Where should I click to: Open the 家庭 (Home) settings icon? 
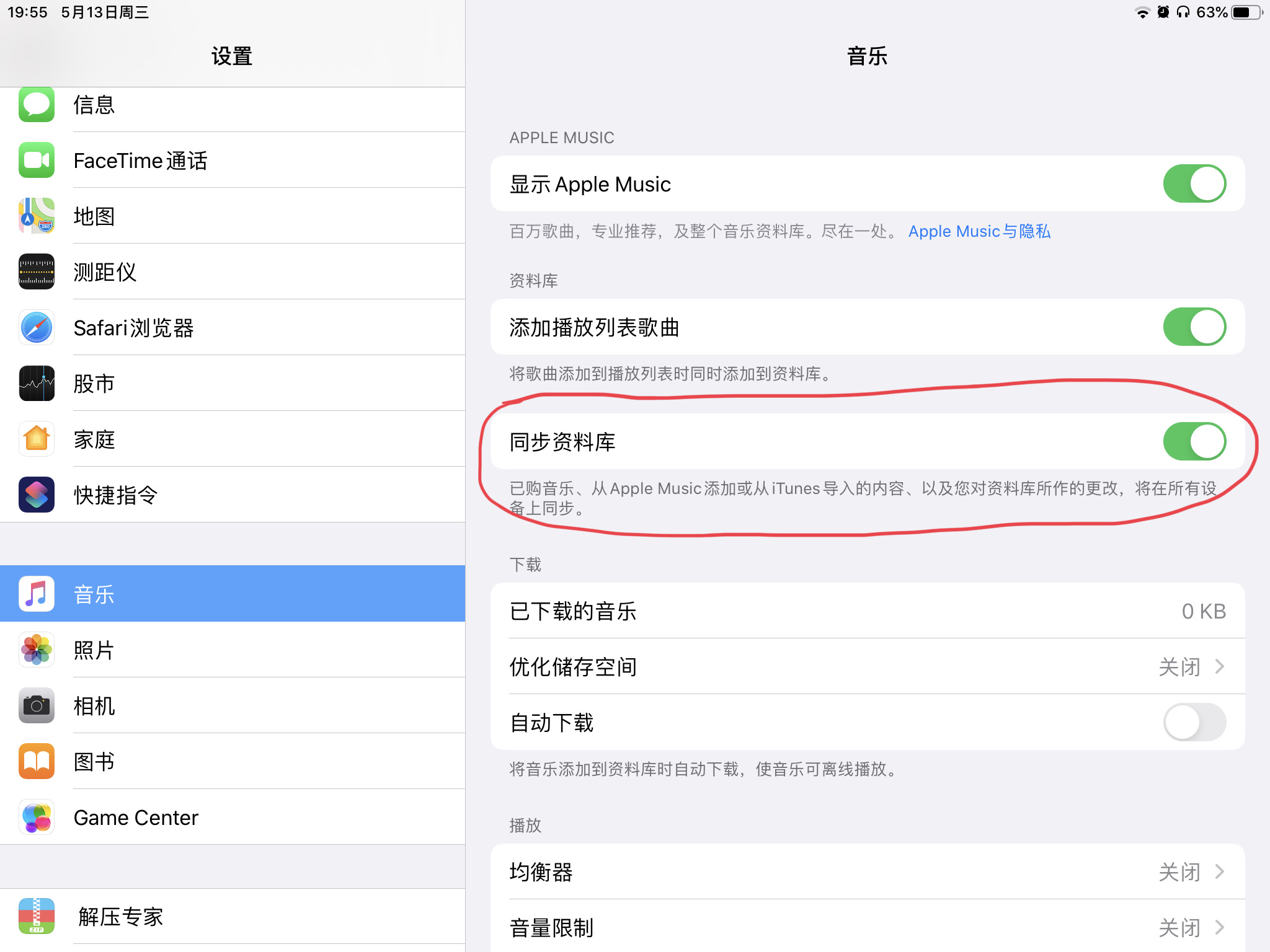36,439
